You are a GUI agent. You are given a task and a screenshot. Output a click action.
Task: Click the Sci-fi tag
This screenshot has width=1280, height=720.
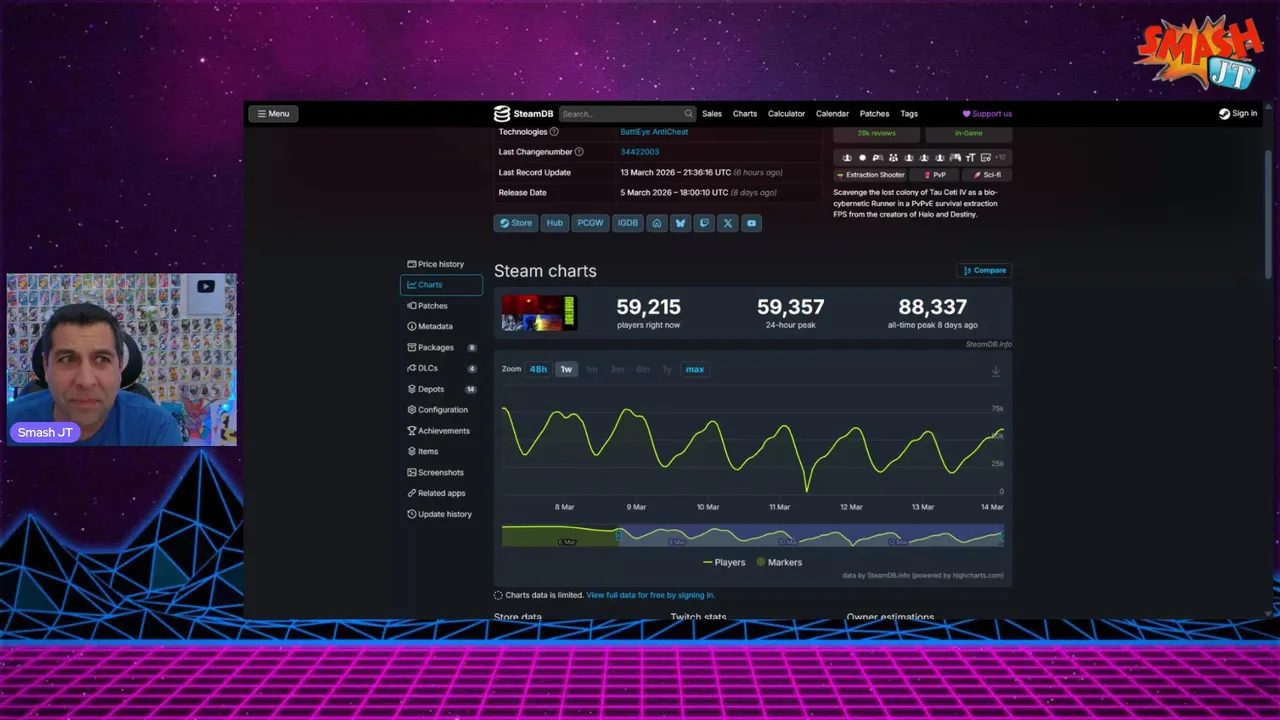[x=987, y=175]
